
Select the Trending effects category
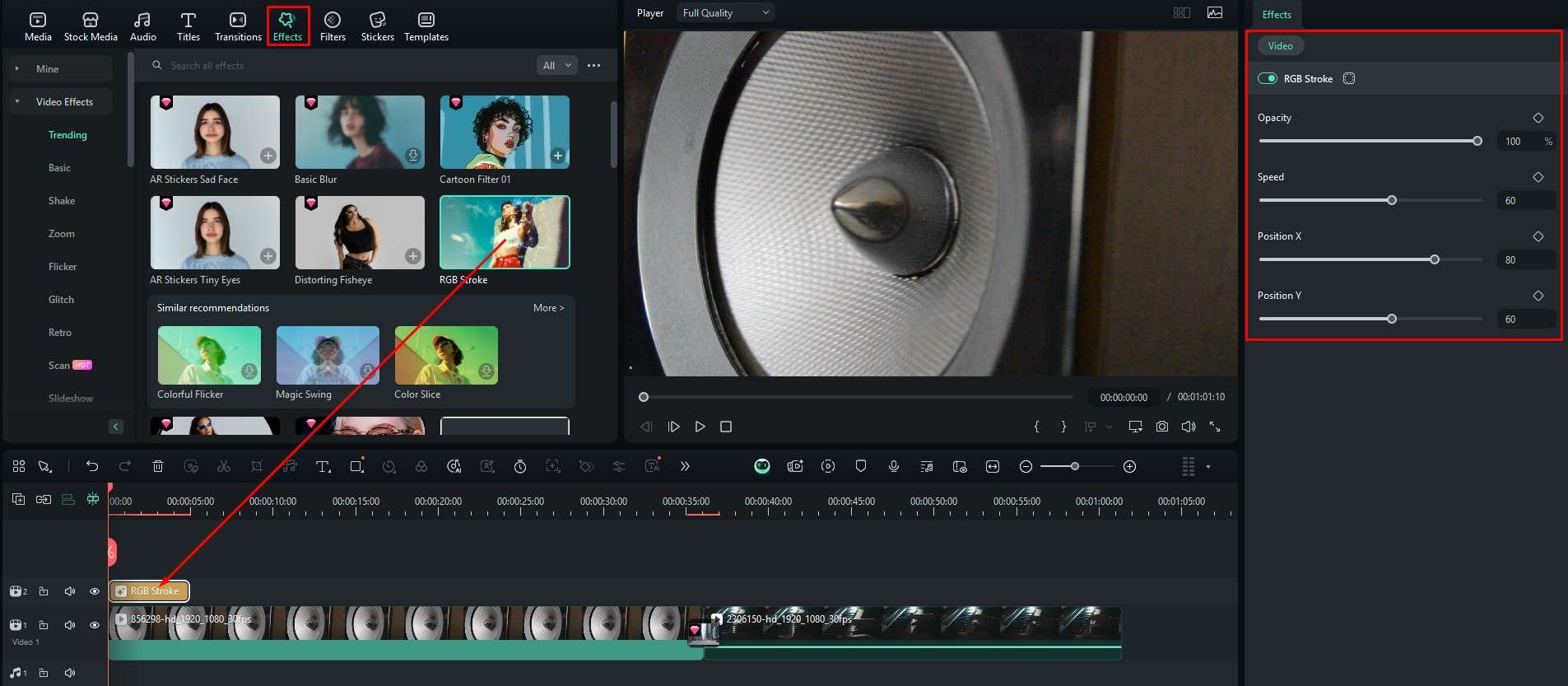pyautogui.click(x=67, y=135)
